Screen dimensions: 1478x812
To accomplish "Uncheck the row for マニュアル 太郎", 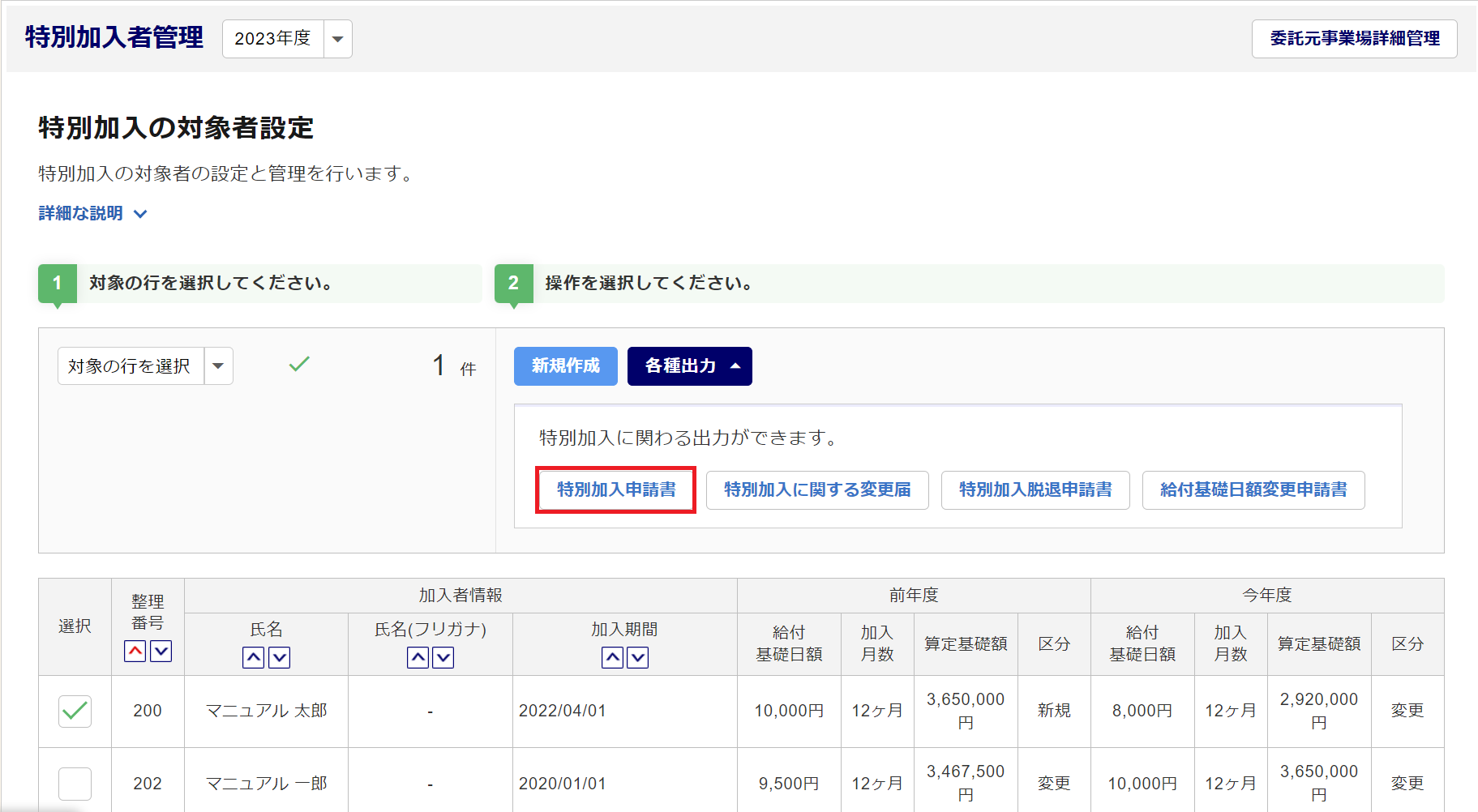I will pos(75,712).
